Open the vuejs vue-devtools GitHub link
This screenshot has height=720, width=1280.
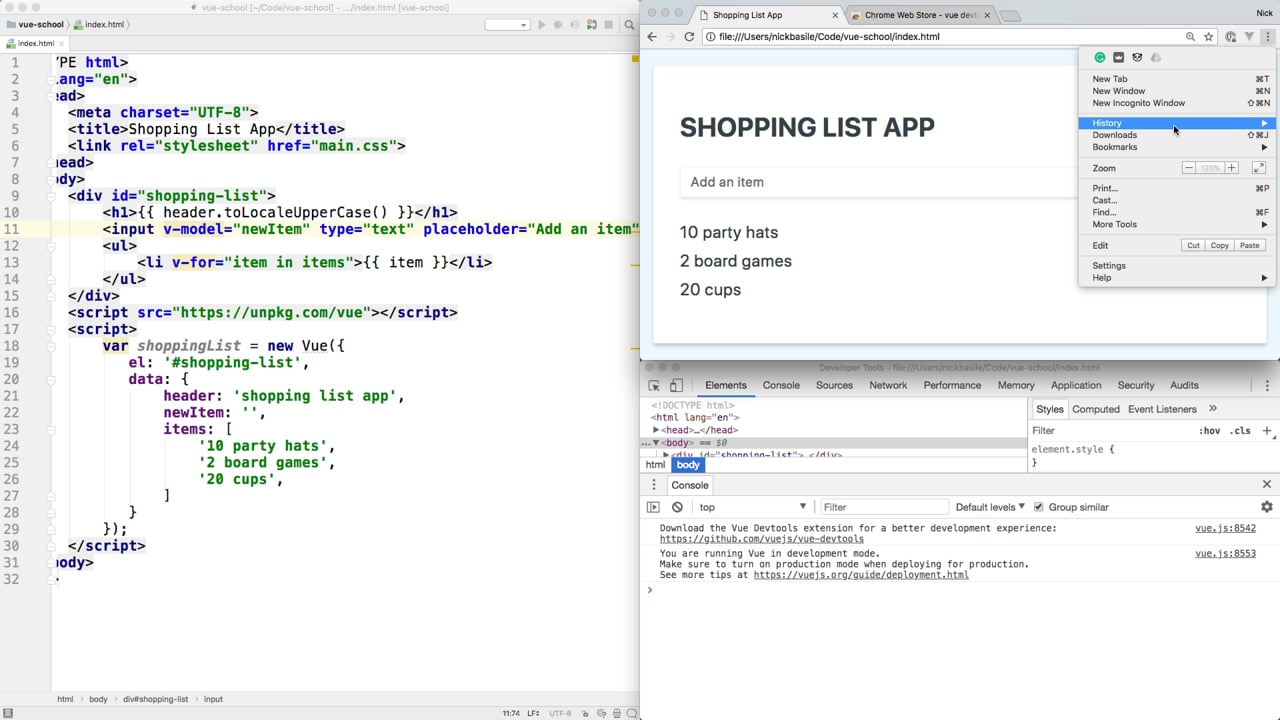click(762, 539)
